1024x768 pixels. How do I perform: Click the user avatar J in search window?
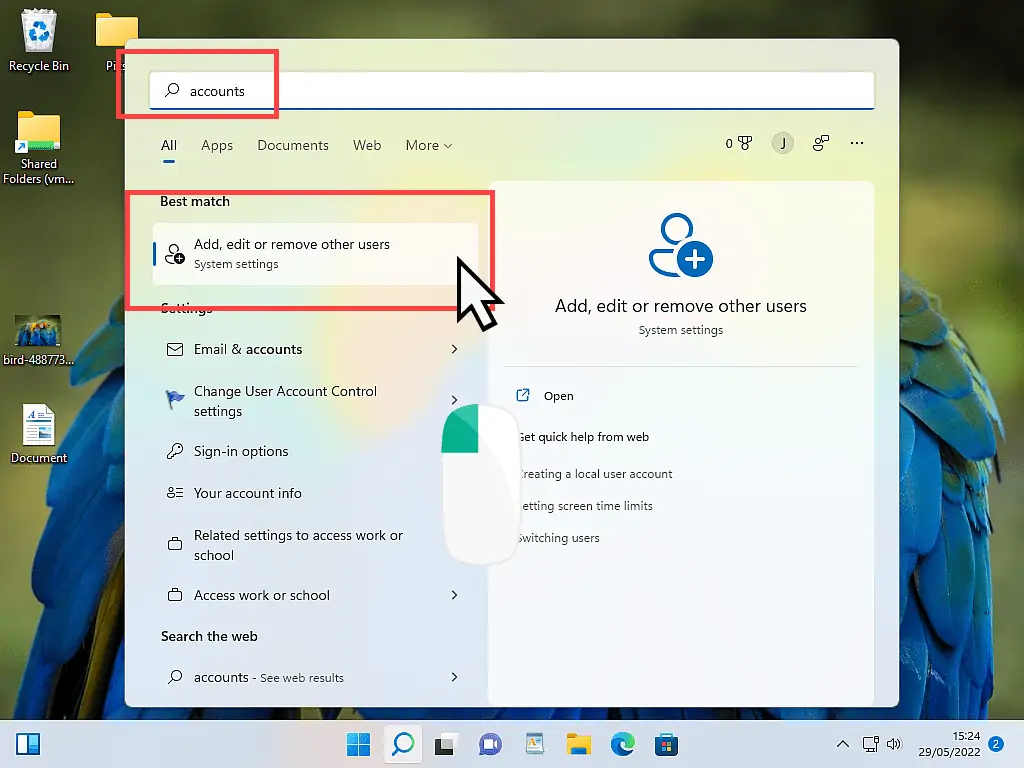tap(783, 143)
